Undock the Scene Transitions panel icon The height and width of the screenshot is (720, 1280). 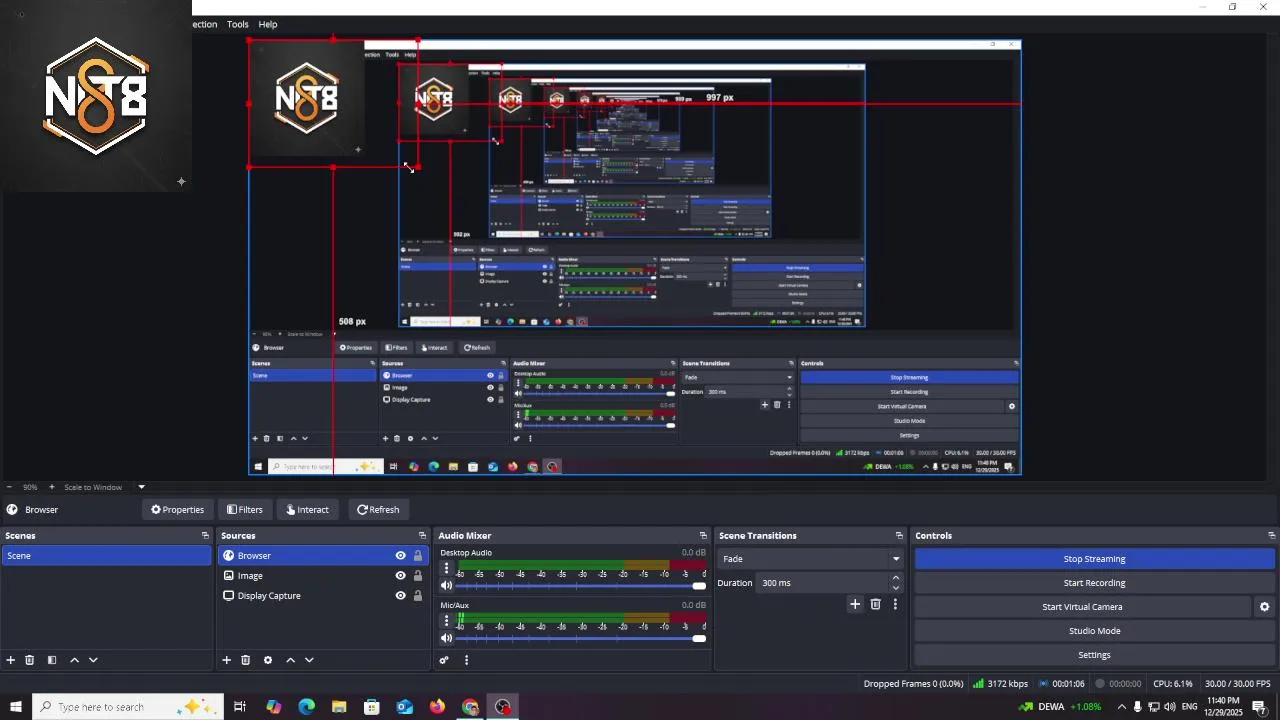point(899,536)
